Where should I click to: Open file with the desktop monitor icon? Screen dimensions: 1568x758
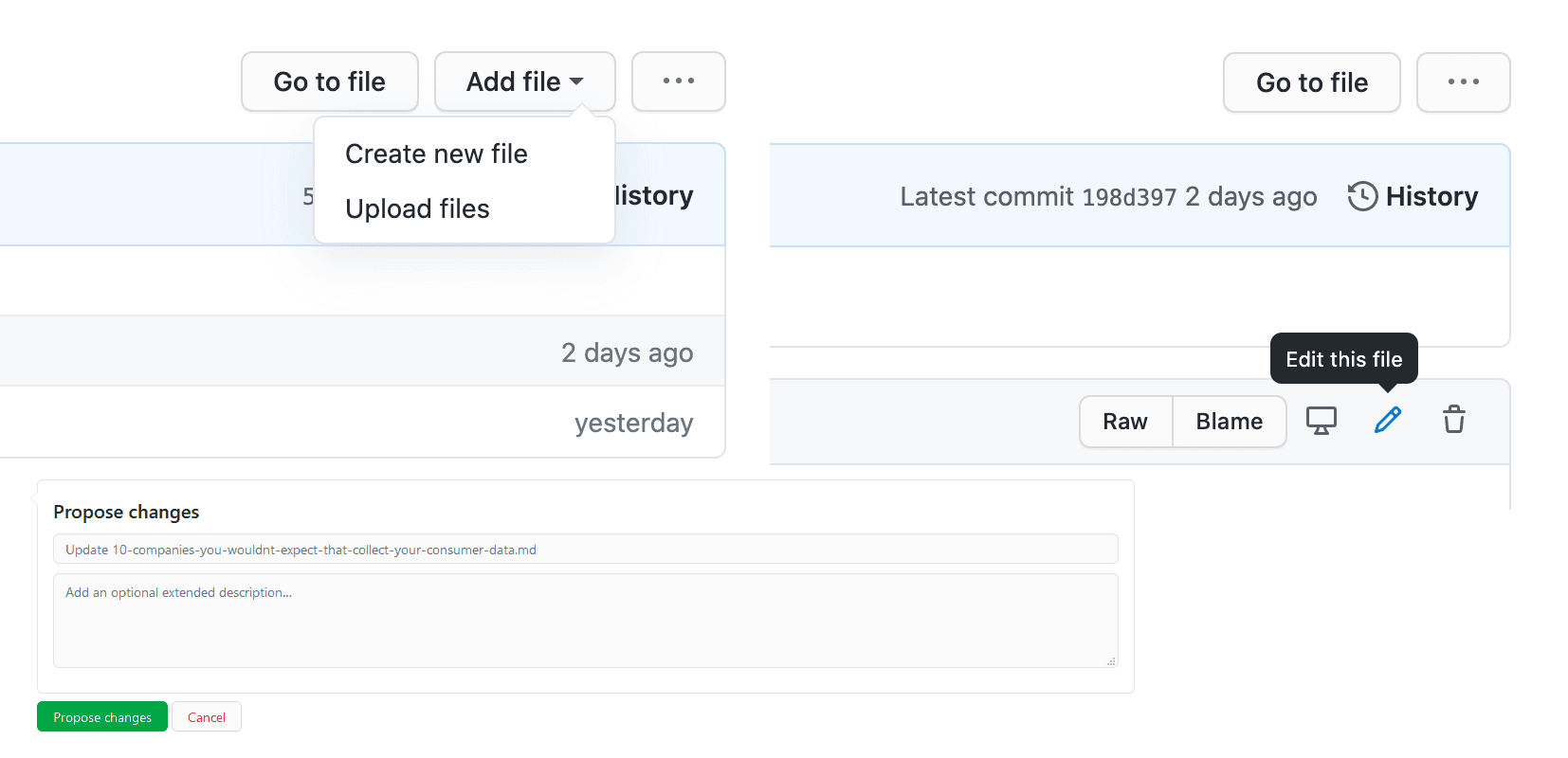[1321, 420]
